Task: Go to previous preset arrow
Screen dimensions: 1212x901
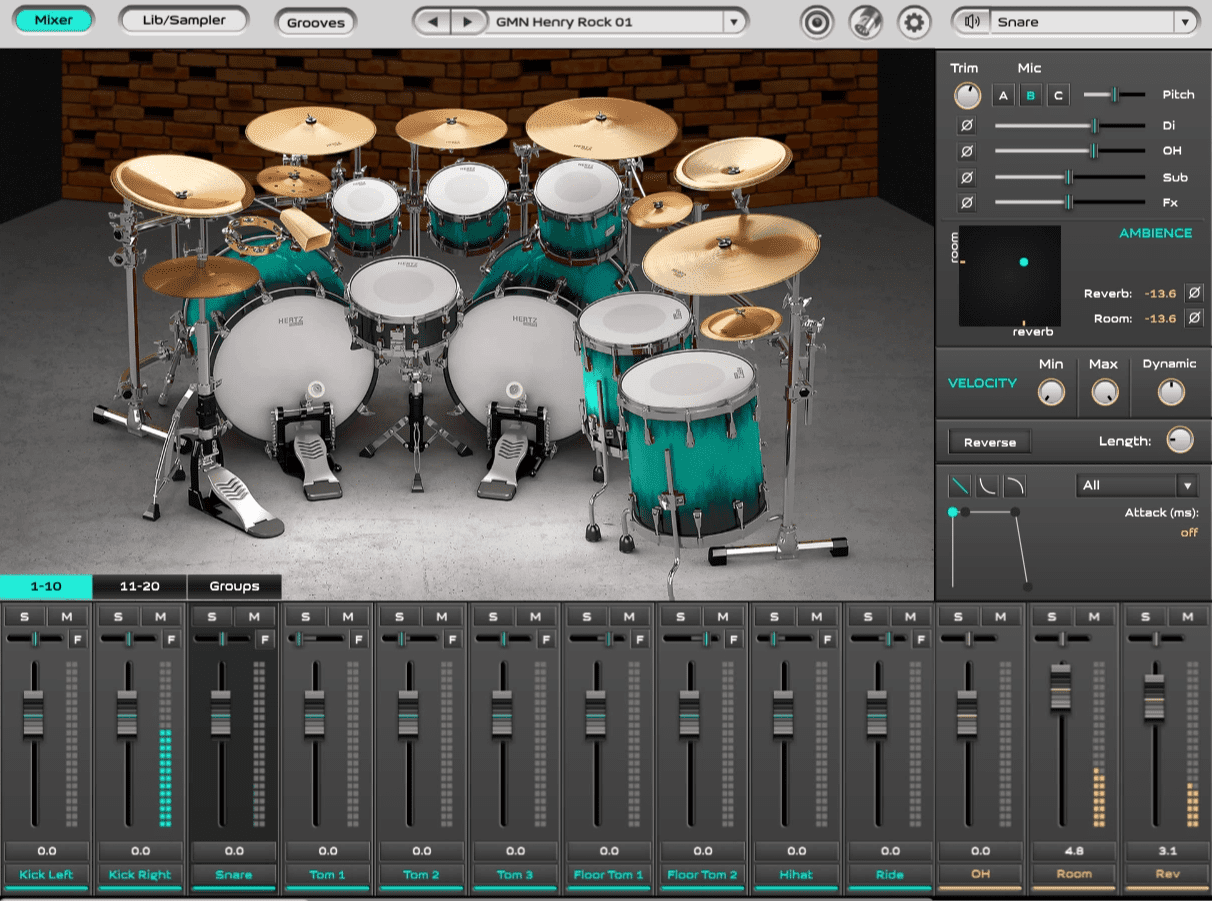Action: coord(432,21)
